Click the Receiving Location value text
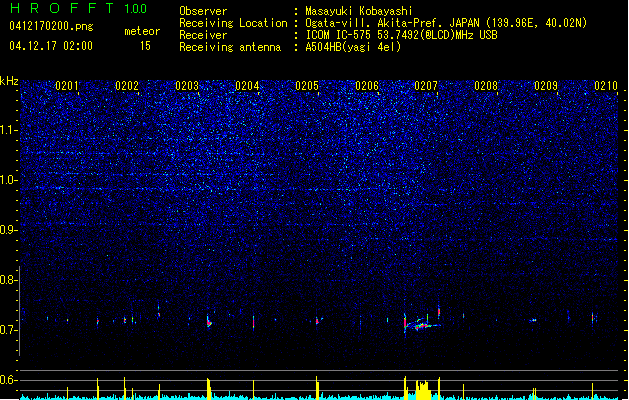 click(x=446, y=23)
